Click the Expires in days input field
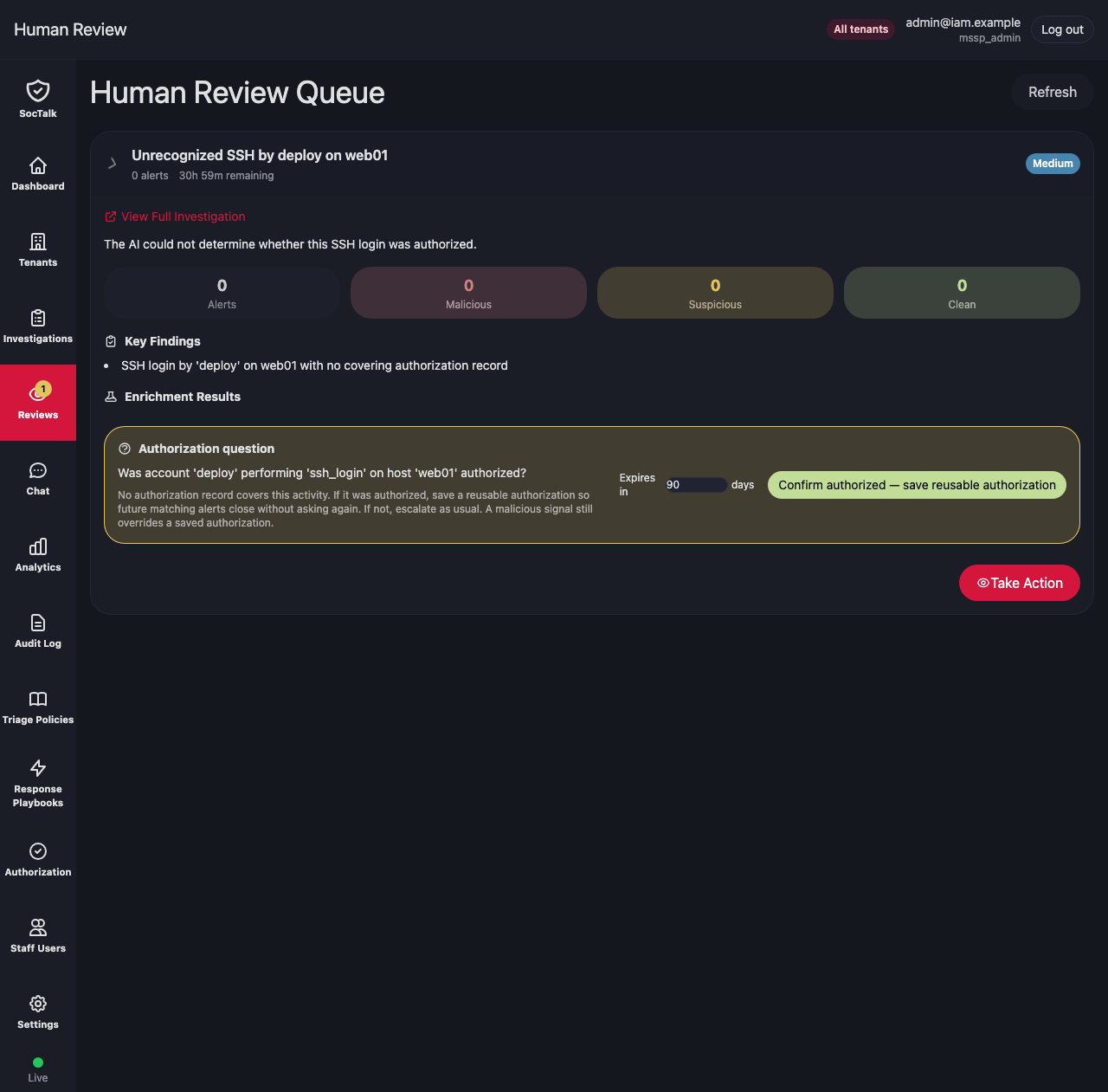Image resolution: width=1108 pixels, height=1092 pixels. point(696,485)
